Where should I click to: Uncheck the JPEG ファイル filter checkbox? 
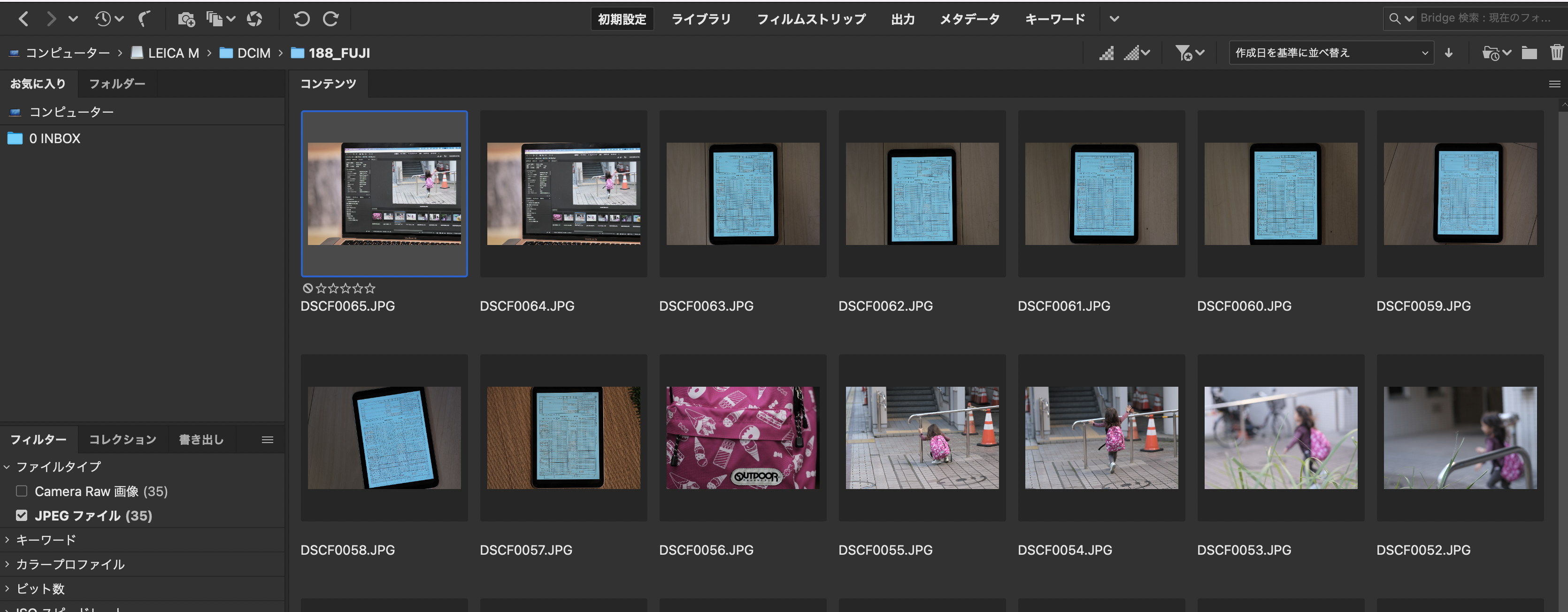(x=22, y=515)
